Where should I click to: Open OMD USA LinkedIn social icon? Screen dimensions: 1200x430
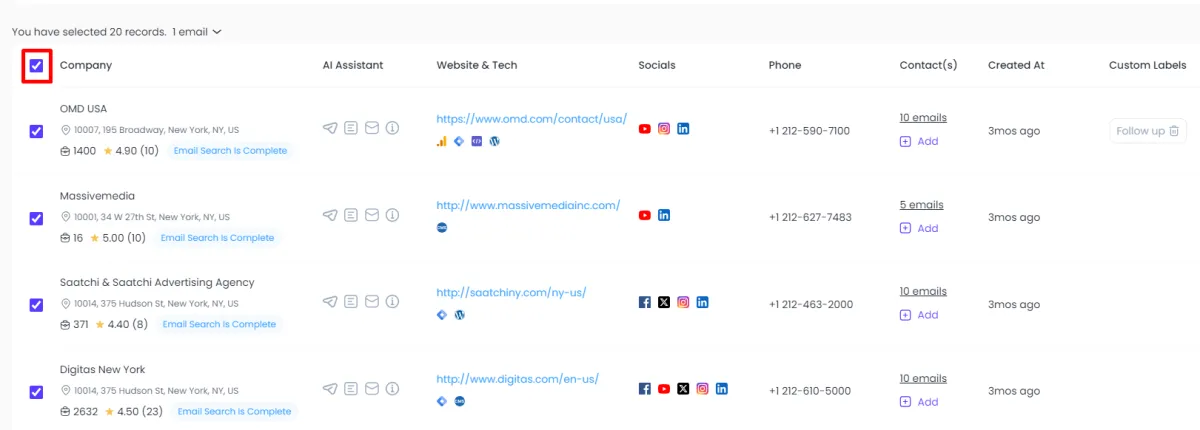(x=683, y=129)
